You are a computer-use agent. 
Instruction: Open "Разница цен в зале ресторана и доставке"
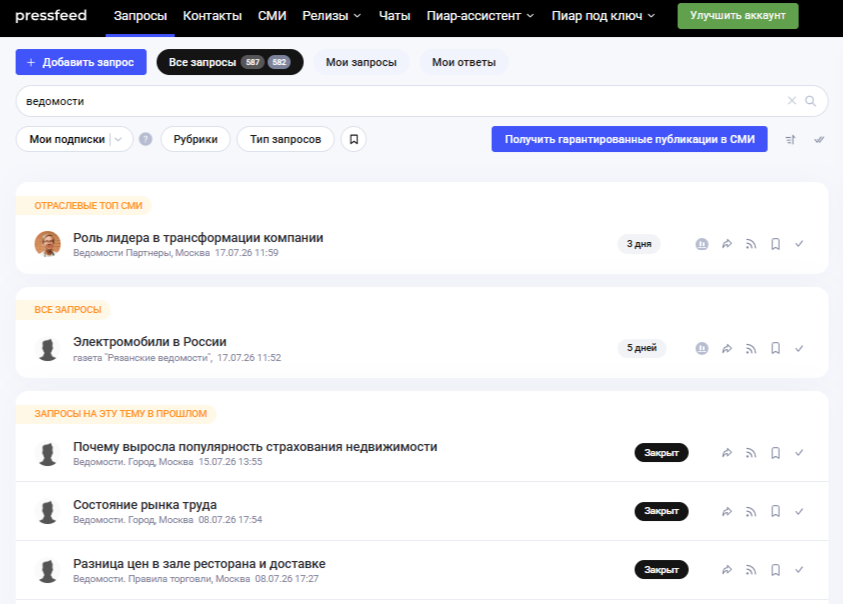point(199,564)
